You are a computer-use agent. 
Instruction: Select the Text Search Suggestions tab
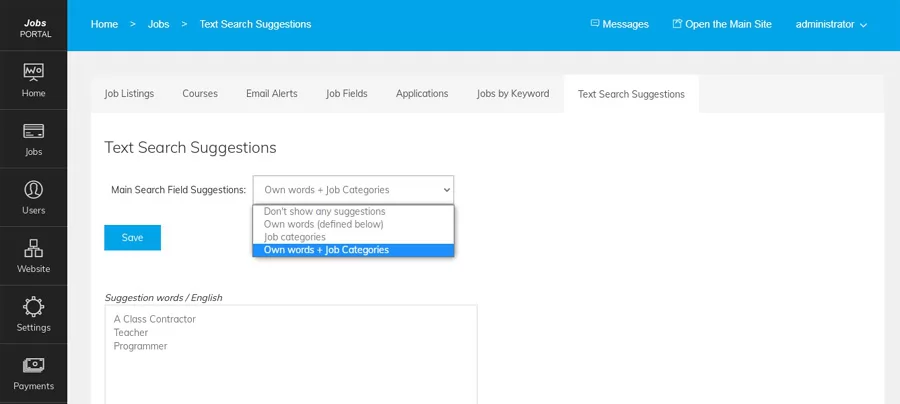[631, 94]
